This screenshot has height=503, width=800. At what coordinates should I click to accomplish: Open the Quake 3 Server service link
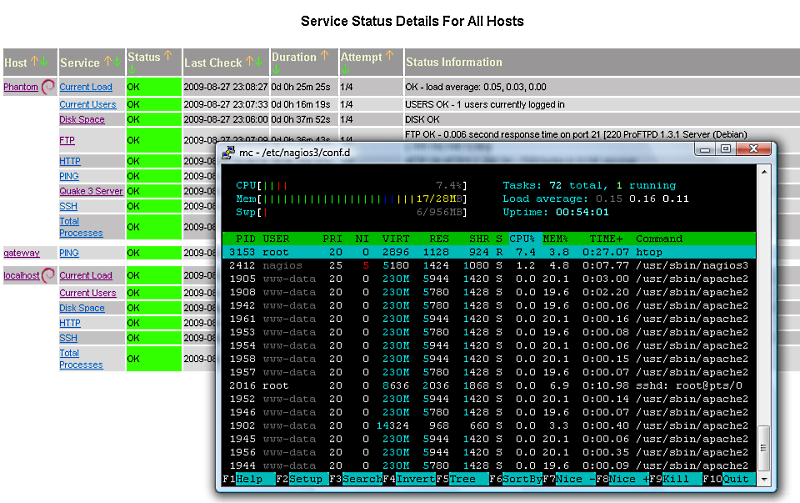(91, 191)
